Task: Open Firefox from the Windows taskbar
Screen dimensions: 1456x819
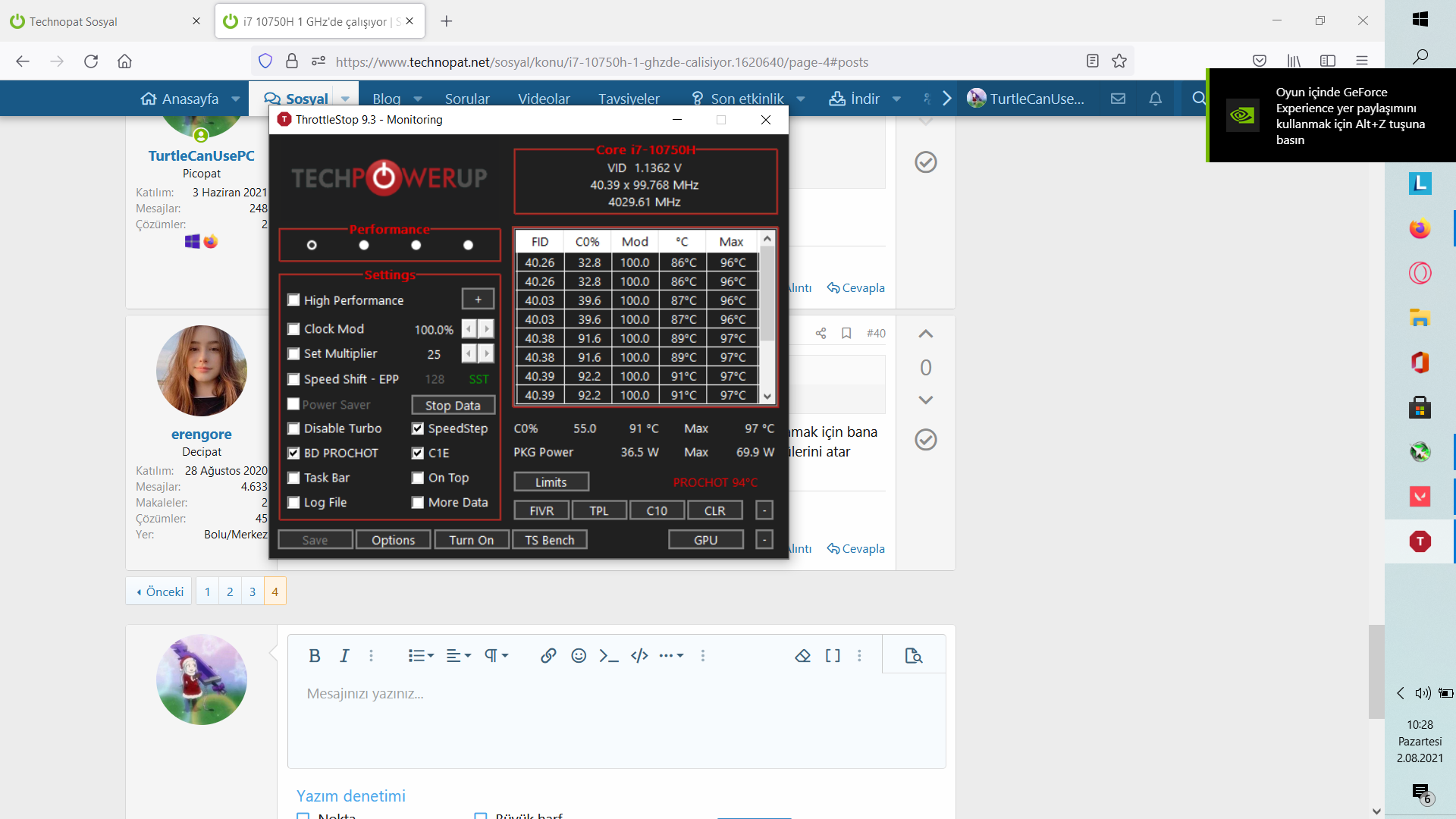Action: [x=1420, y=228]
